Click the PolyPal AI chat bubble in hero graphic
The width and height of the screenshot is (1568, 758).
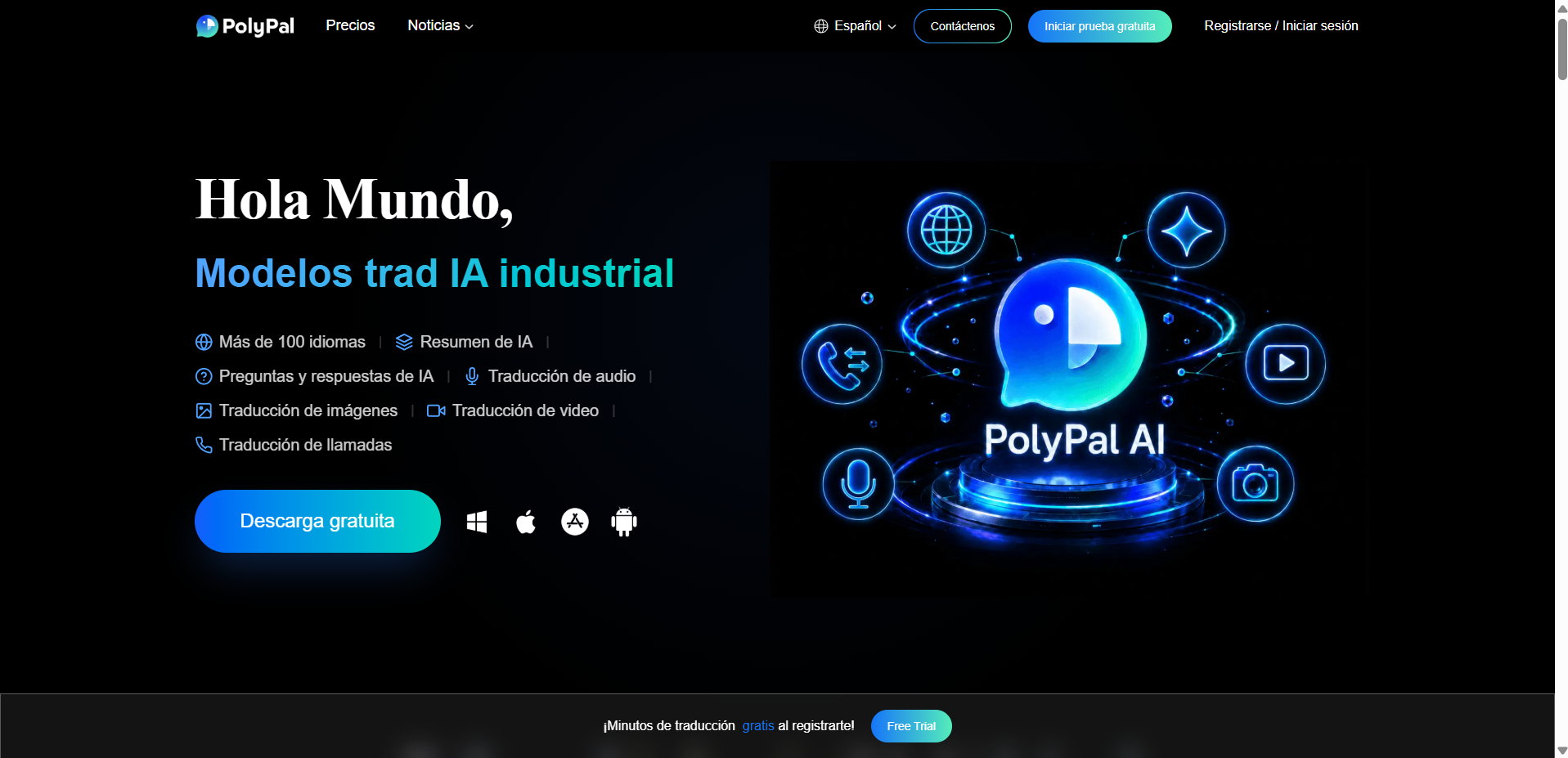[x=1070, y=334]
